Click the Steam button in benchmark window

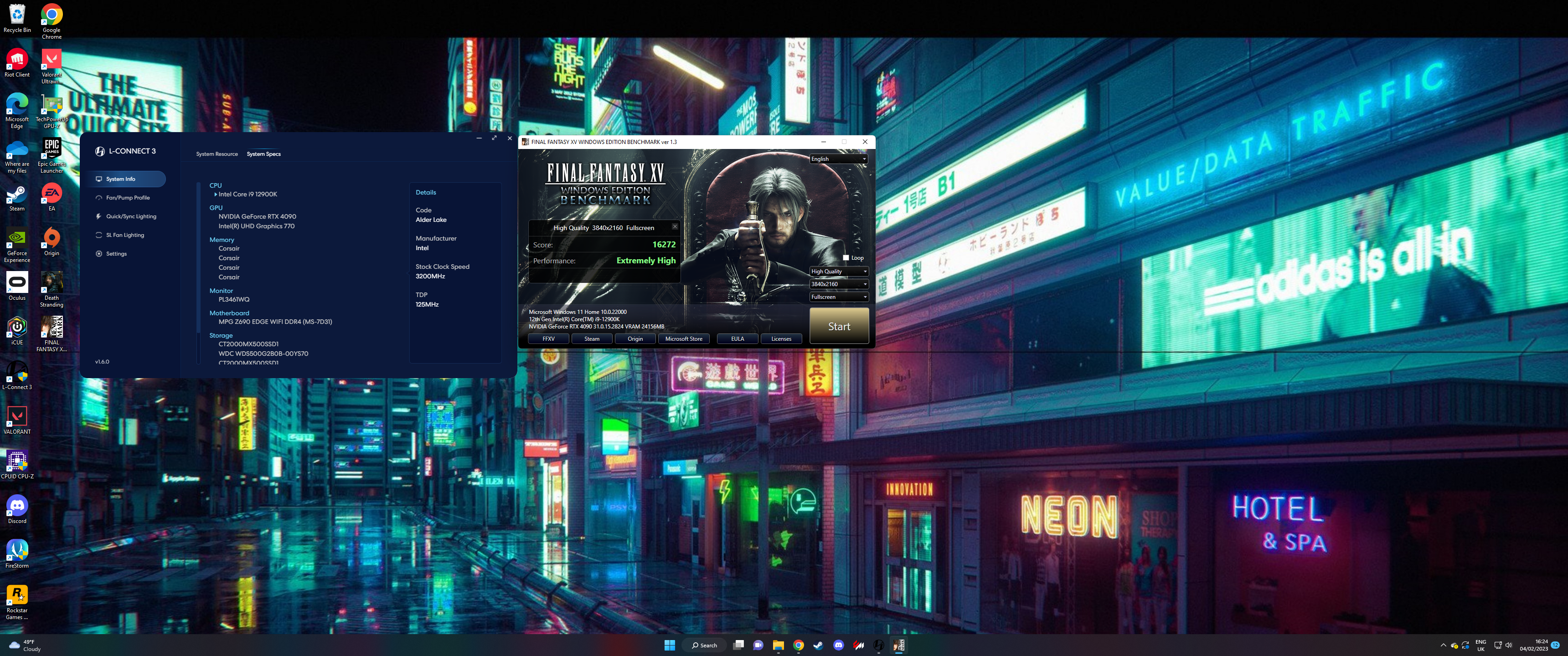pos(592,339)
